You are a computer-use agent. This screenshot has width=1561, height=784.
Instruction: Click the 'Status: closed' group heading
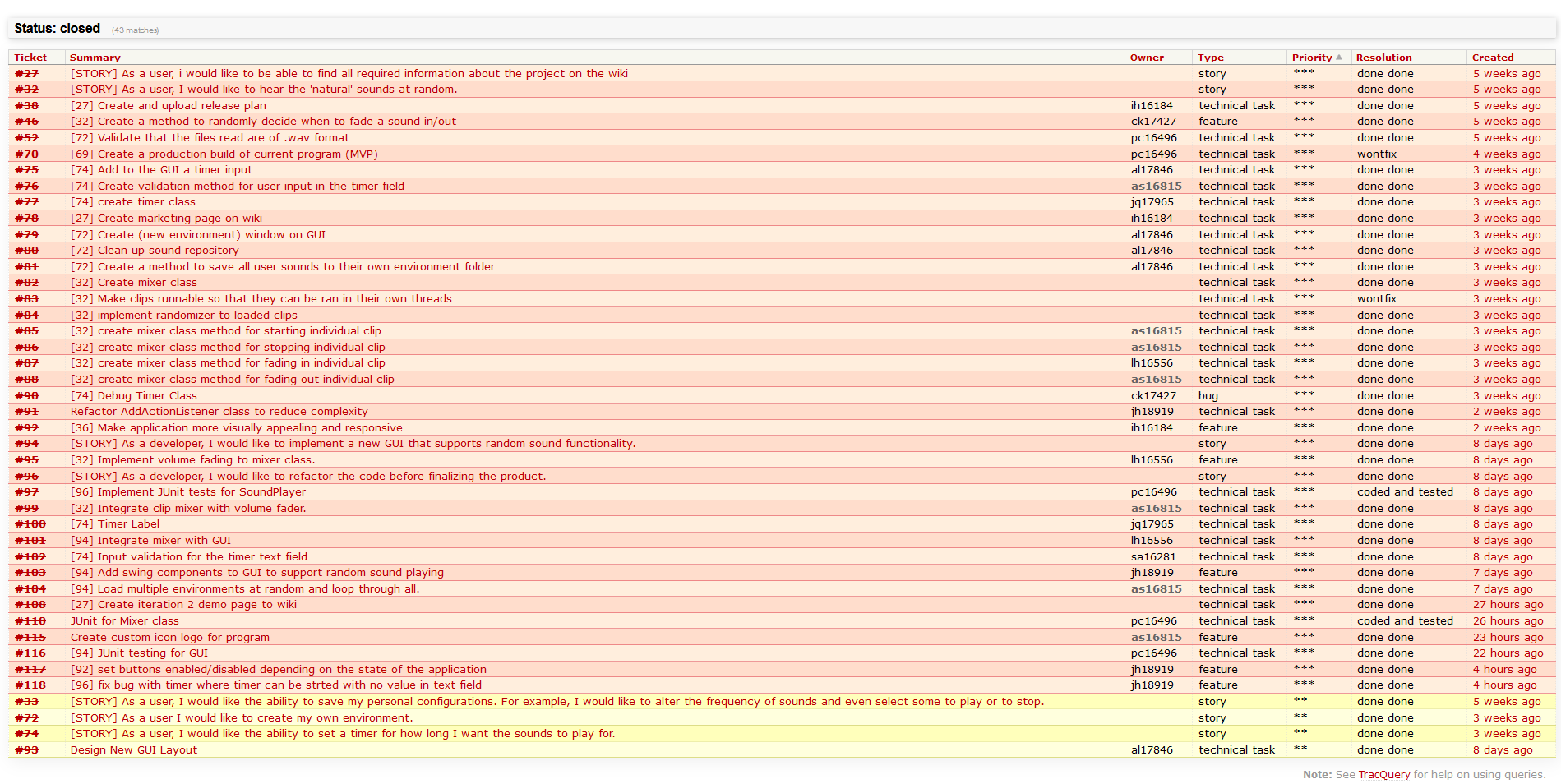coord(57,28)
